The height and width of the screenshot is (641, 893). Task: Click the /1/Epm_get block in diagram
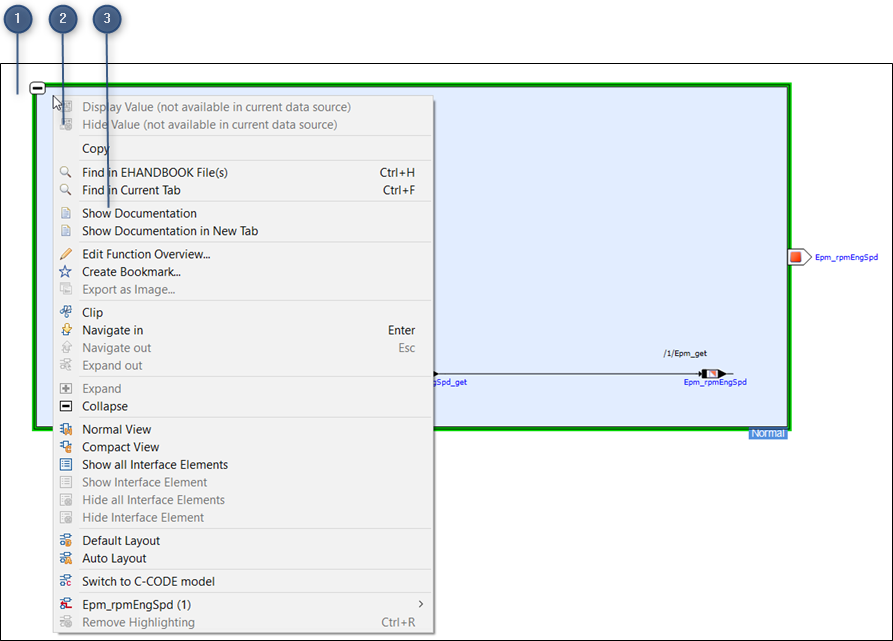pos(712,374)
